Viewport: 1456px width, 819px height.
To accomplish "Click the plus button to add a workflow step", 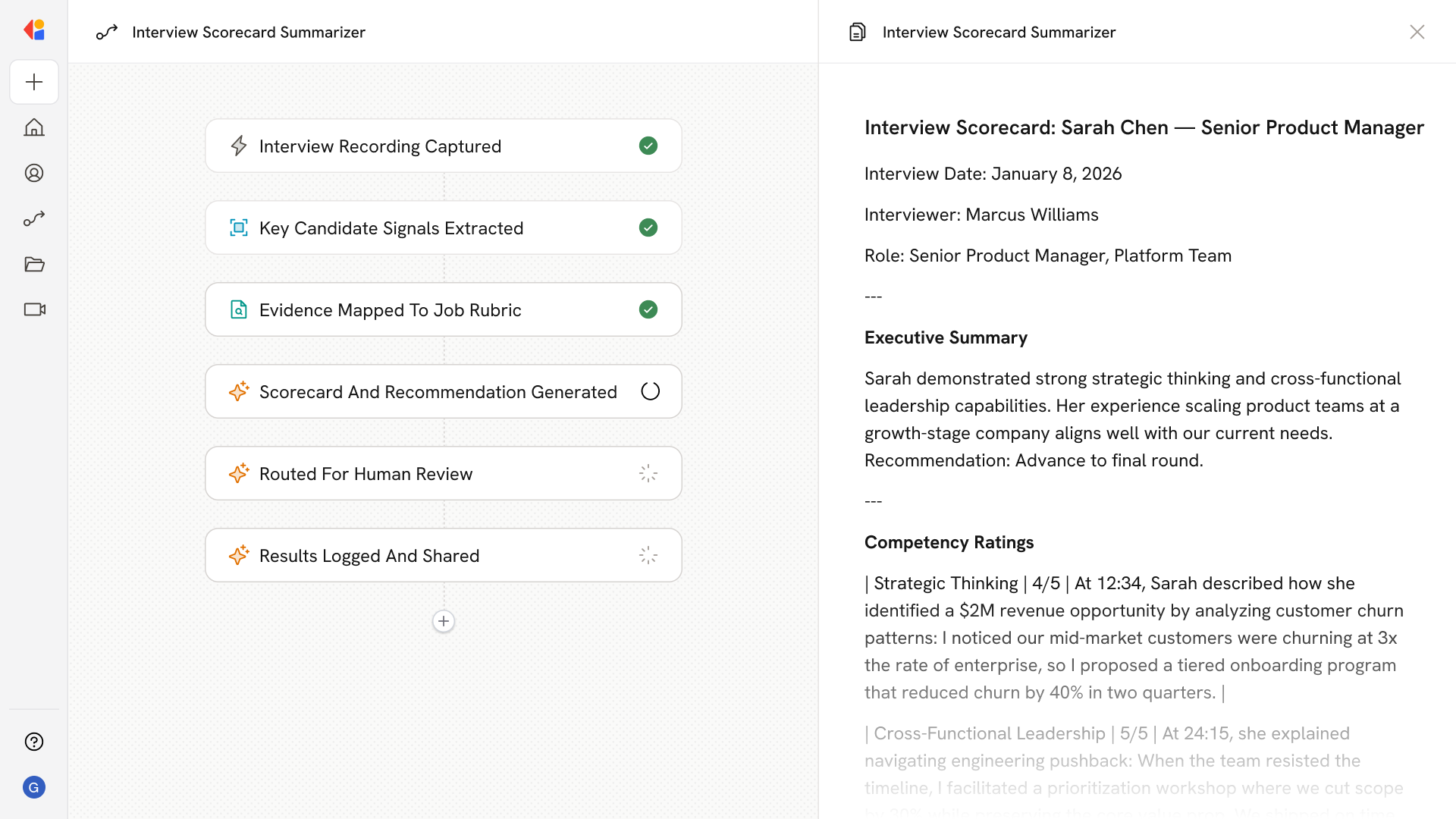I will pyautogui.click(x=444, y=621).
